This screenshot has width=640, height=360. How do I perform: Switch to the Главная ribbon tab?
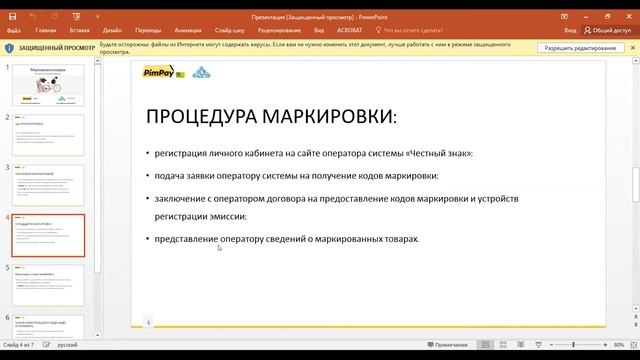pos(46,30)
